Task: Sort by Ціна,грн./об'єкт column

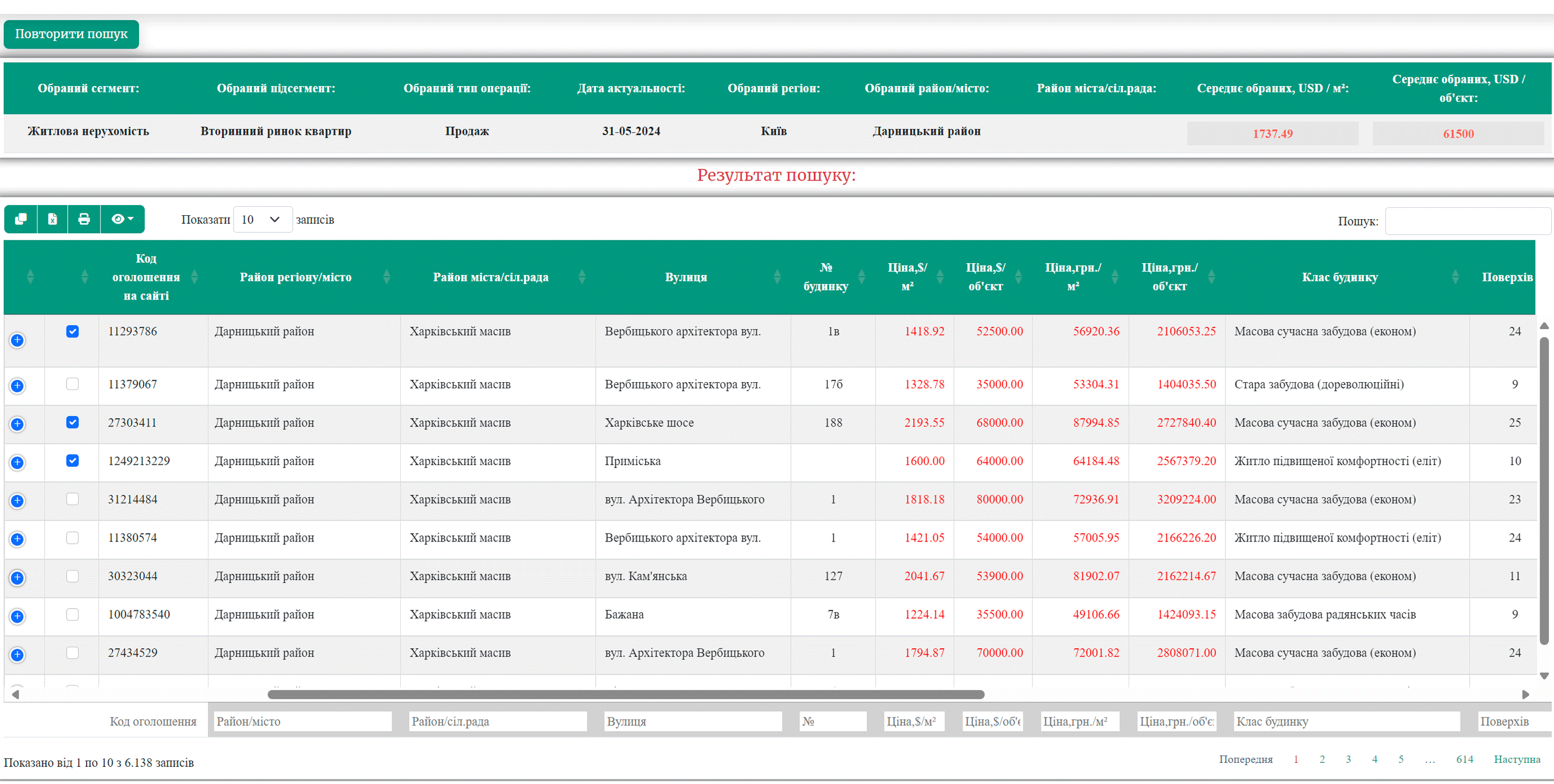Action: point(1176,277)
